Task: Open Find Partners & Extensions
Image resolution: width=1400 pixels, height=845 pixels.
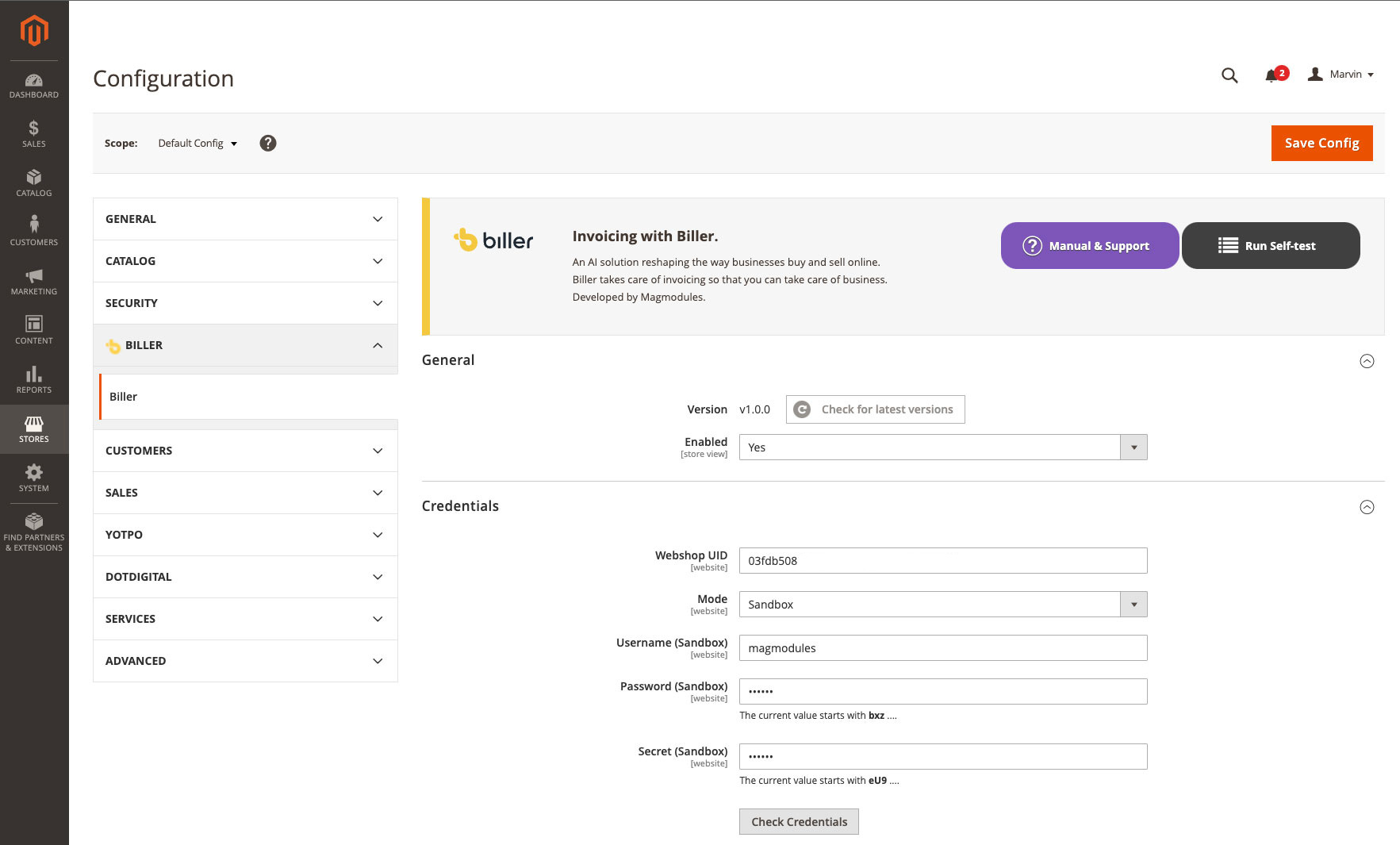Action: pos(34,532)
